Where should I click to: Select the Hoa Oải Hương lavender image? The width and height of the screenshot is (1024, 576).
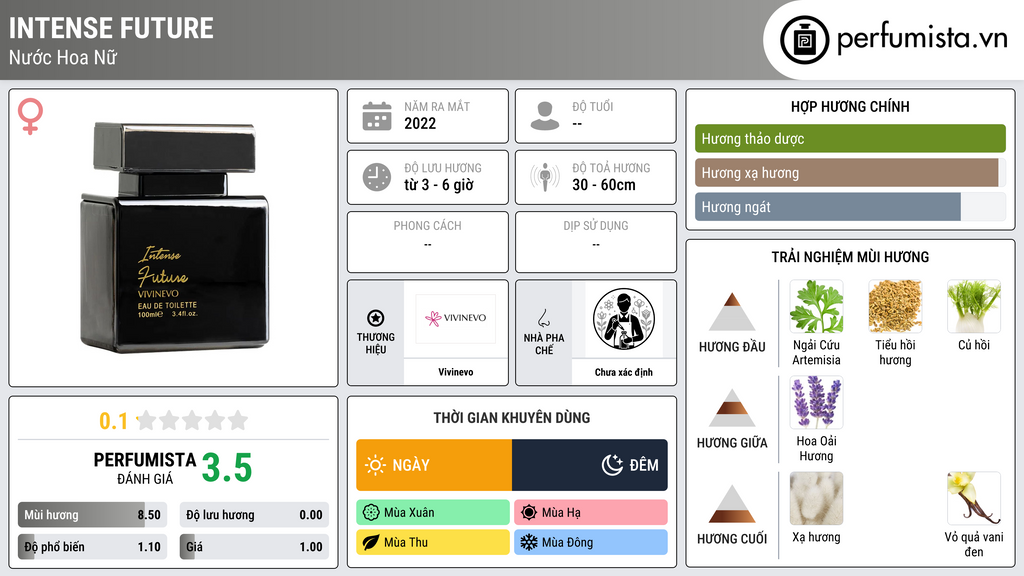816,402
